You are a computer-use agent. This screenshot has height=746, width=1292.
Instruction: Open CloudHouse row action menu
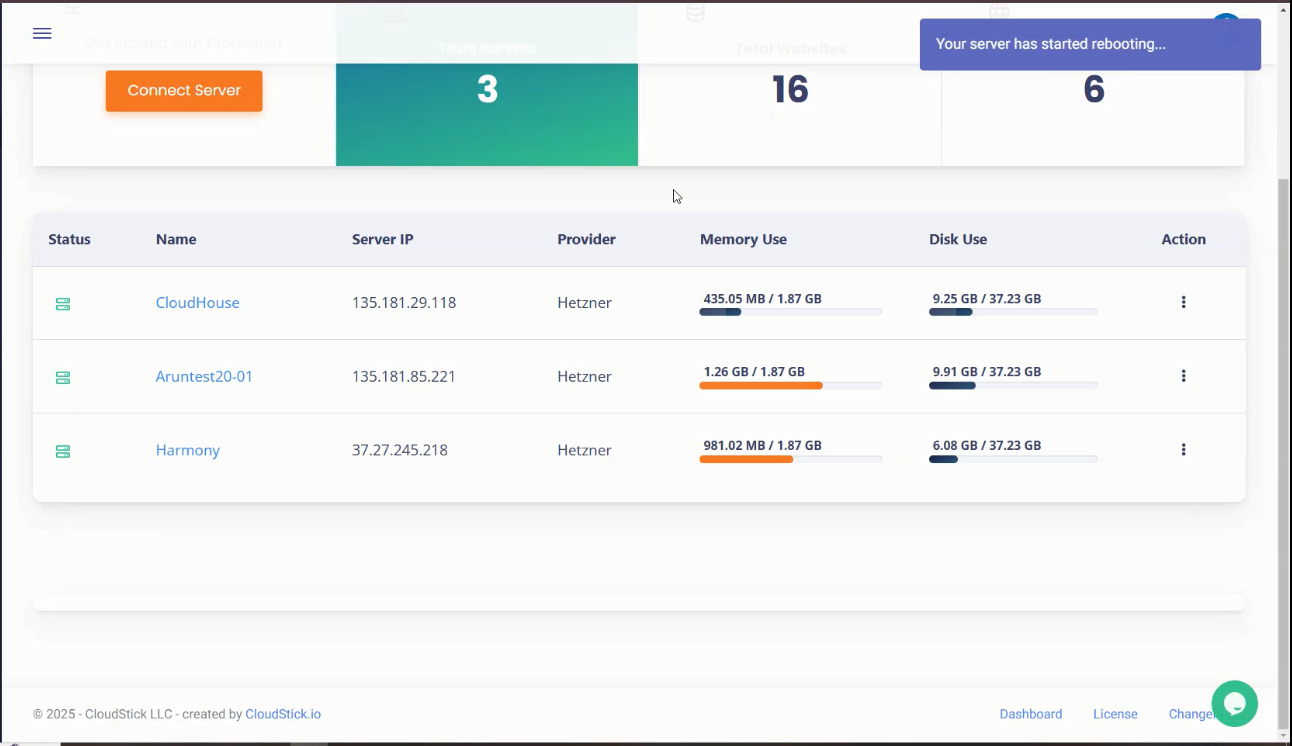[1183, 302]
